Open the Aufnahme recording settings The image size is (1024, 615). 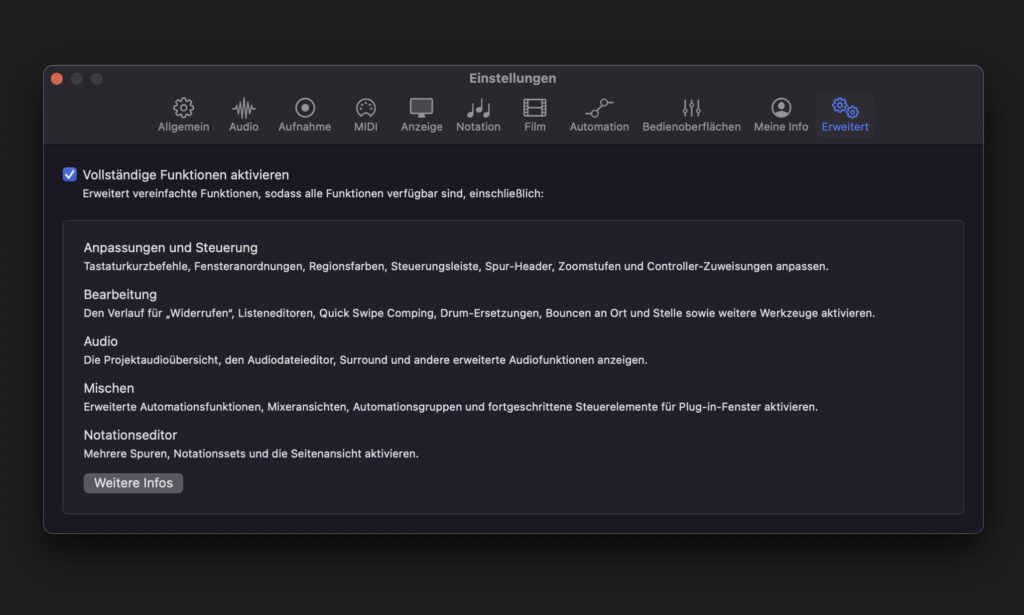(304, 115)
